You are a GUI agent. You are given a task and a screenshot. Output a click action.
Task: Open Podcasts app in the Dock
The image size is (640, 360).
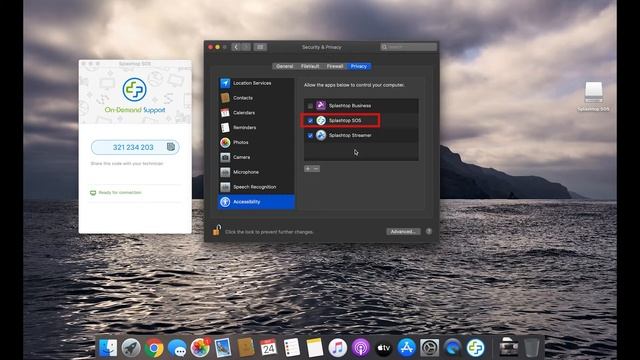click(360, 348)
